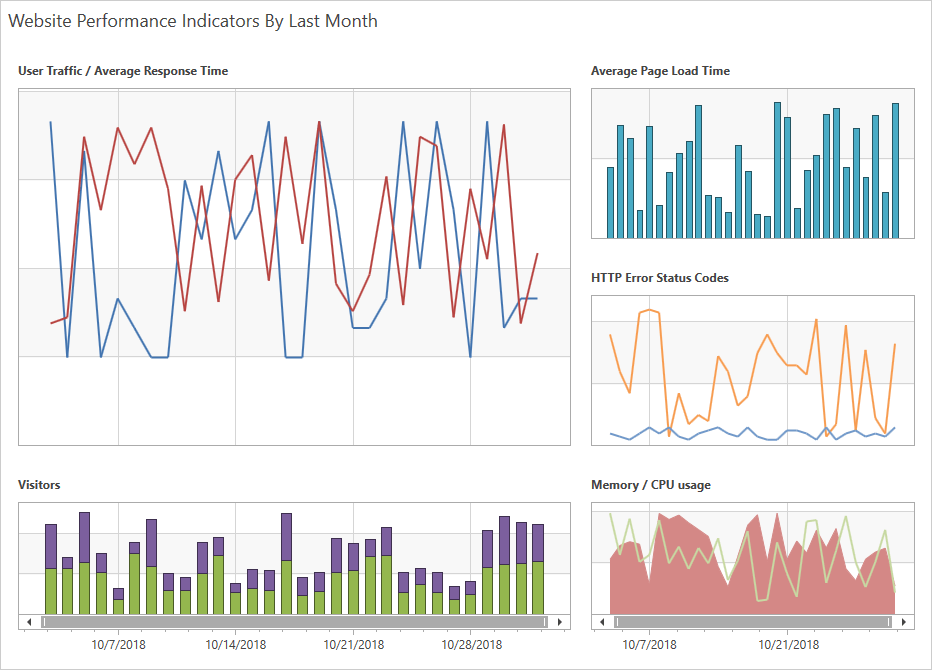Click the HTTP Error Status Codes title
The width and height of the screenshot is (932, 670).
pos(659,278)
